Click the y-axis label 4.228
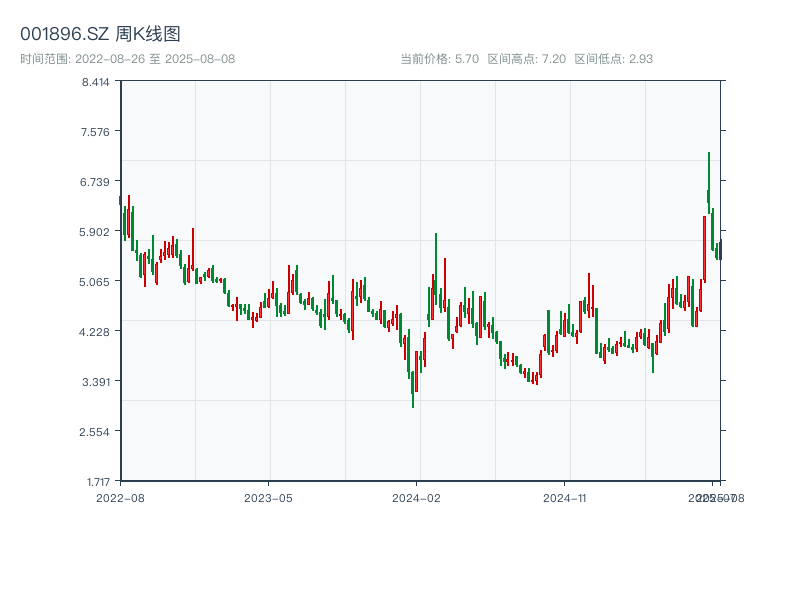The height and width of the screenshot is (600, 800). click(x=94, y=332)
